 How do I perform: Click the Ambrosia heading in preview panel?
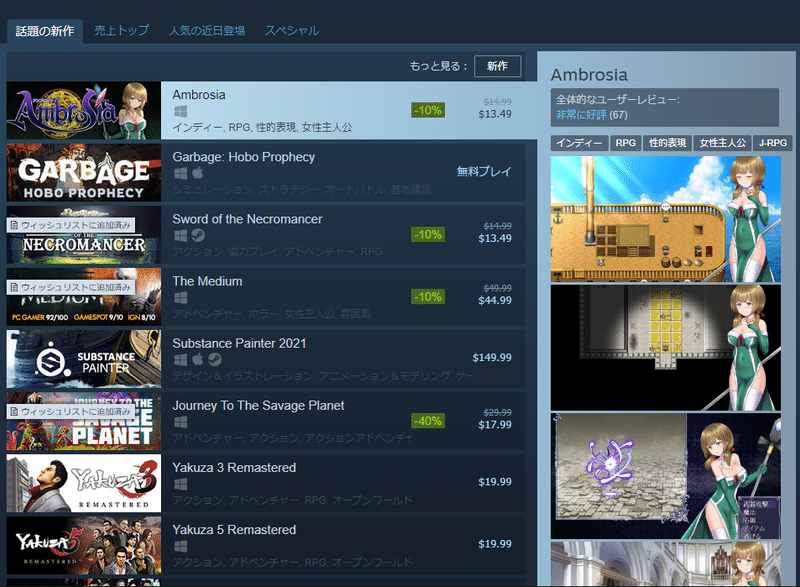[x=589, y=75]
